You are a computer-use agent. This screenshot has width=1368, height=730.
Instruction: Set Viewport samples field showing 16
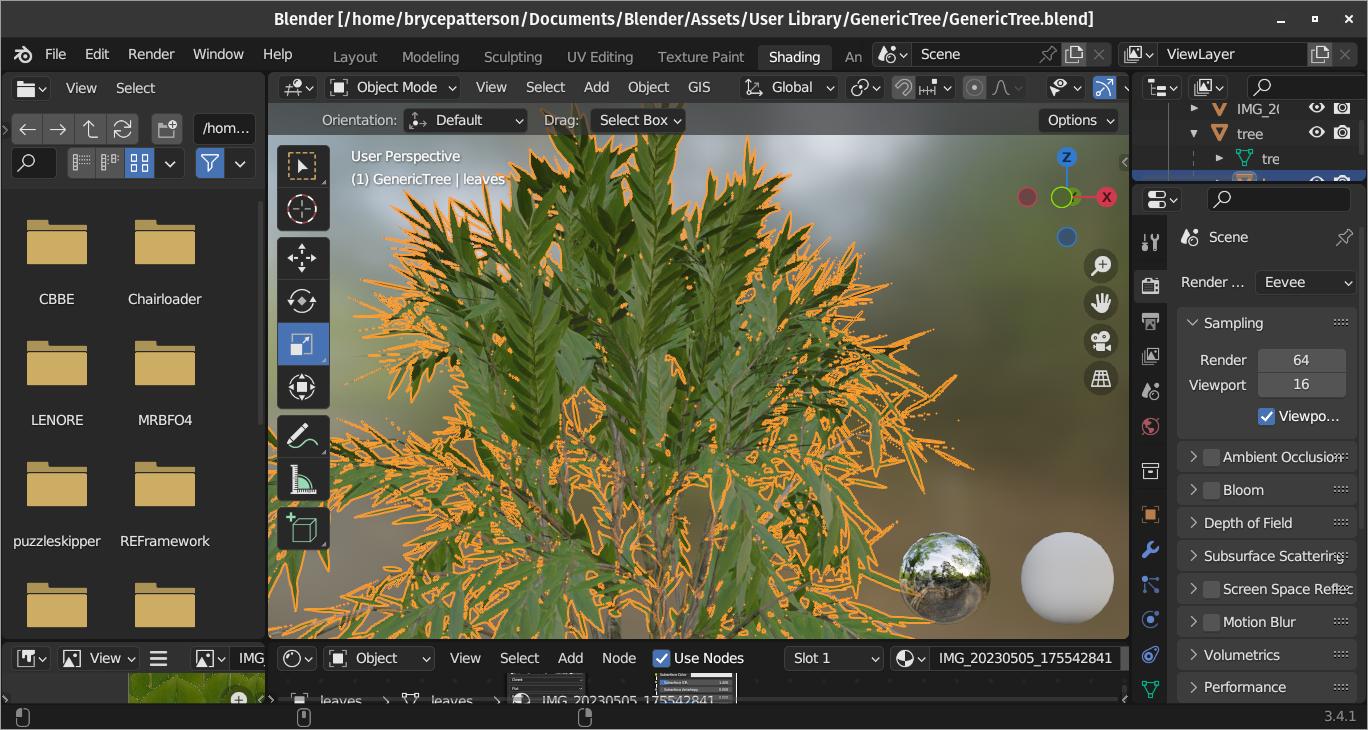point(1301,385)
